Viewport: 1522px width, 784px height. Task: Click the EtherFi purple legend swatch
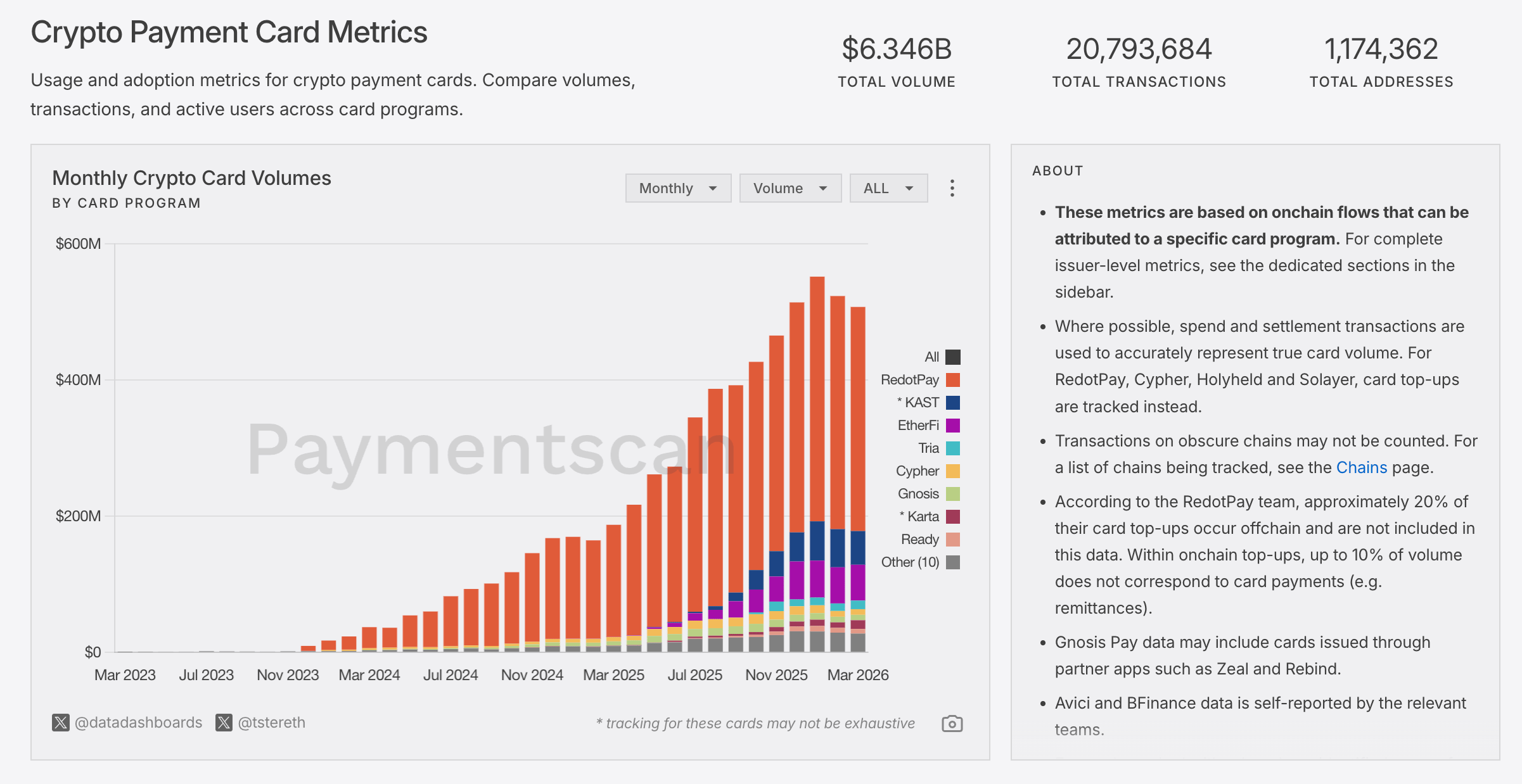tap(952, 426)
